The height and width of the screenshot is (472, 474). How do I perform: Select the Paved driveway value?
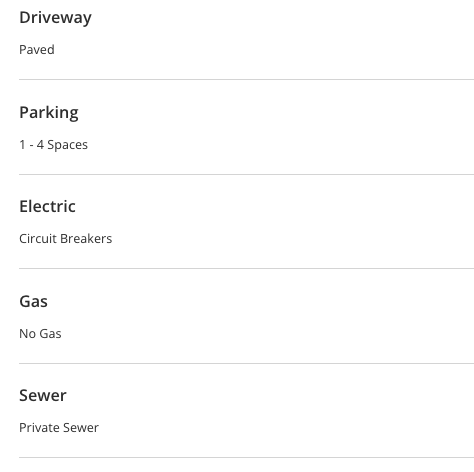pos(37,50)
